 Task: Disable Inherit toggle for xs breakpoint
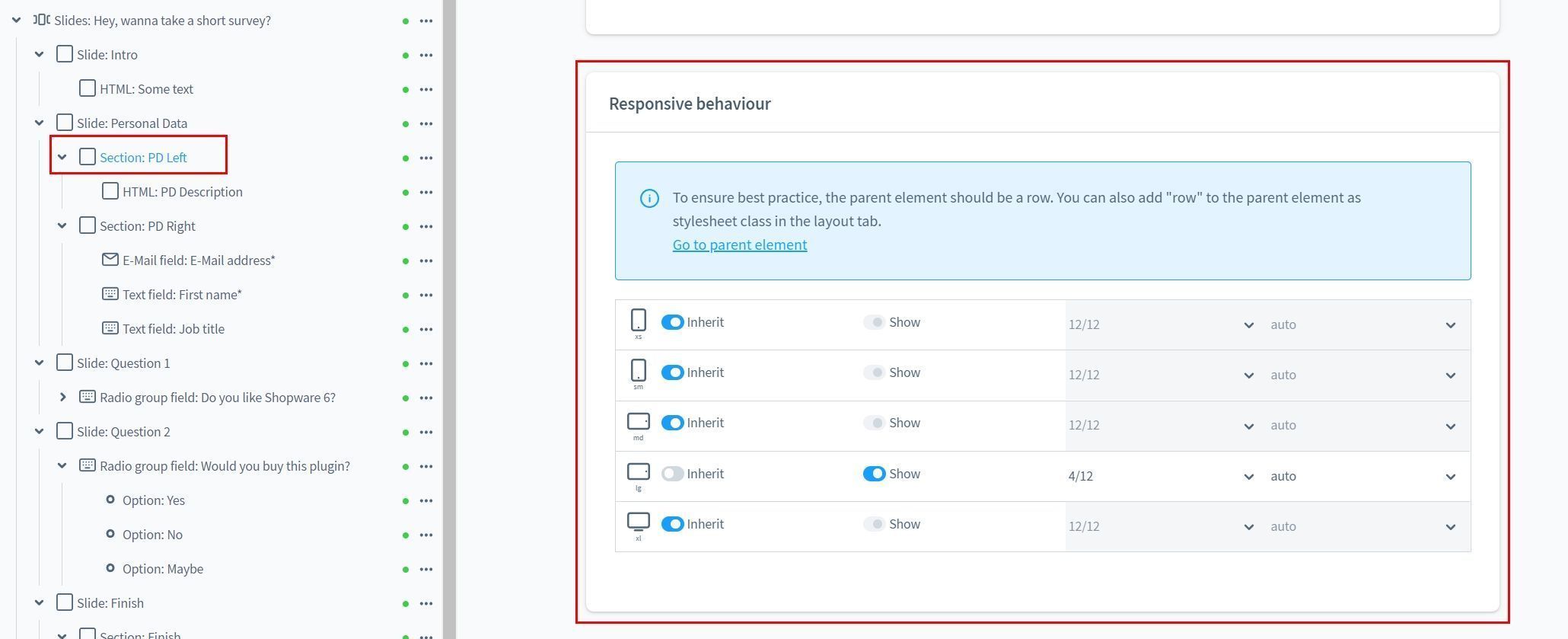click(672, 322)
